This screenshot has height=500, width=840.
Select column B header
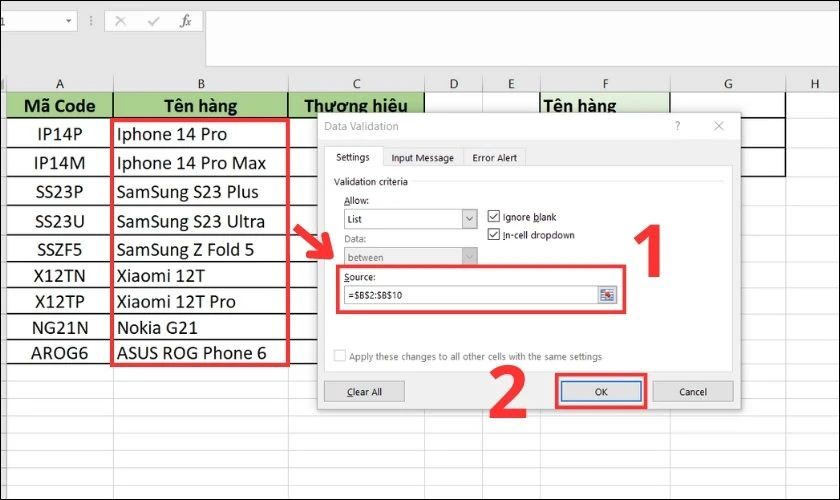click(x=201, y=84)
